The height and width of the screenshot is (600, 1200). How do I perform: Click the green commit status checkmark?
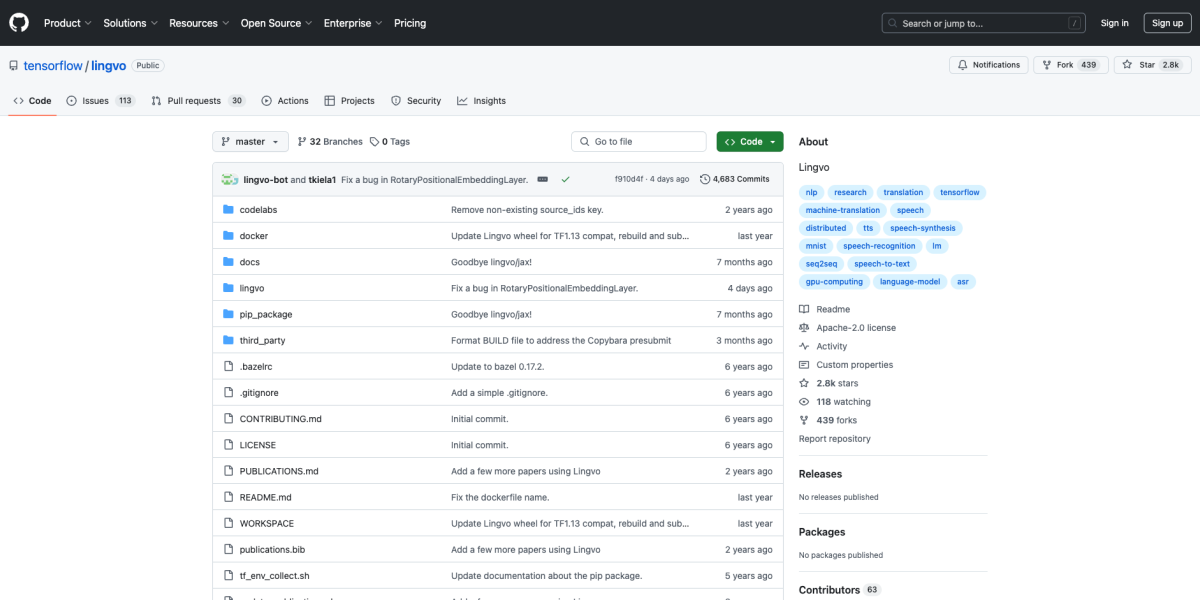pos(566,179)
